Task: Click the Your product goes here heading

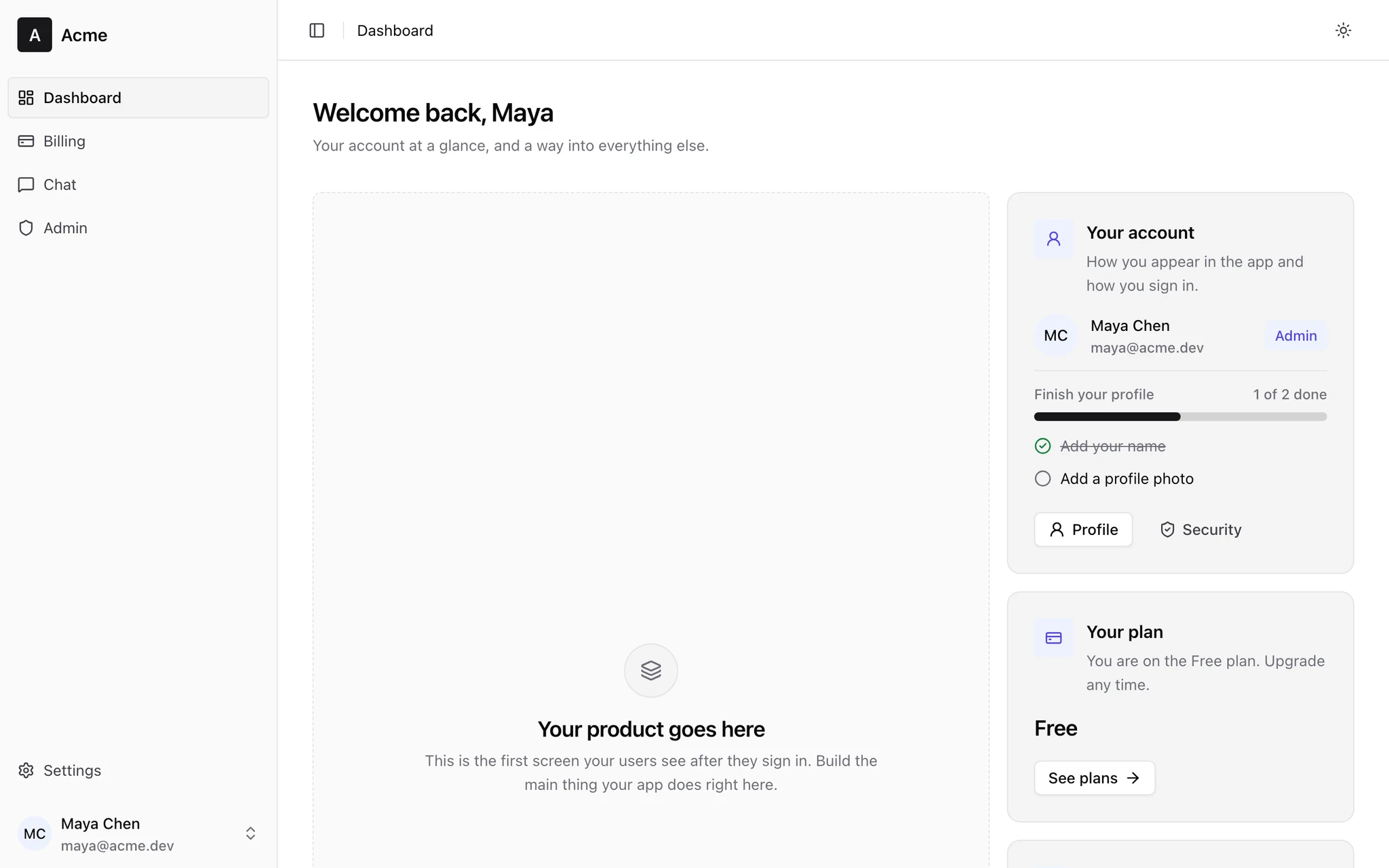Action: (651, 729)
